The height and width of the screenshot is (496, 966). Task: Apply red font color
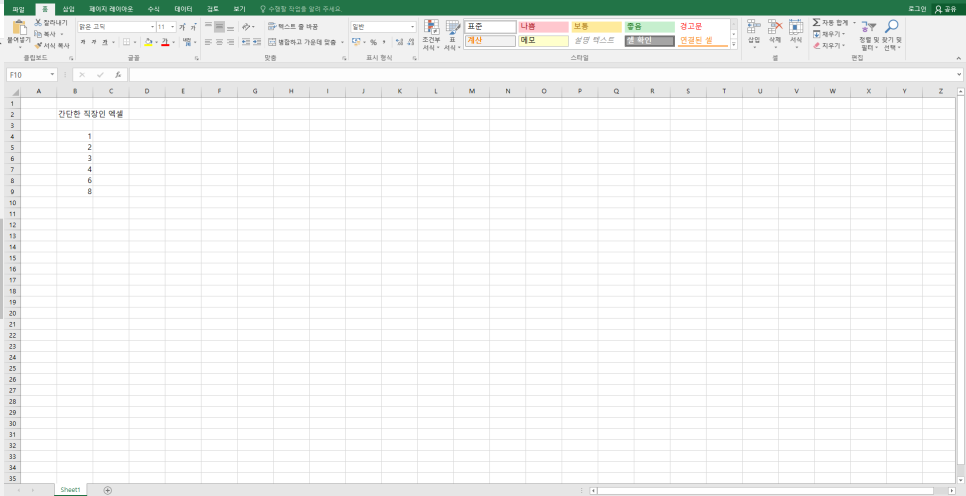click(165, 42)
